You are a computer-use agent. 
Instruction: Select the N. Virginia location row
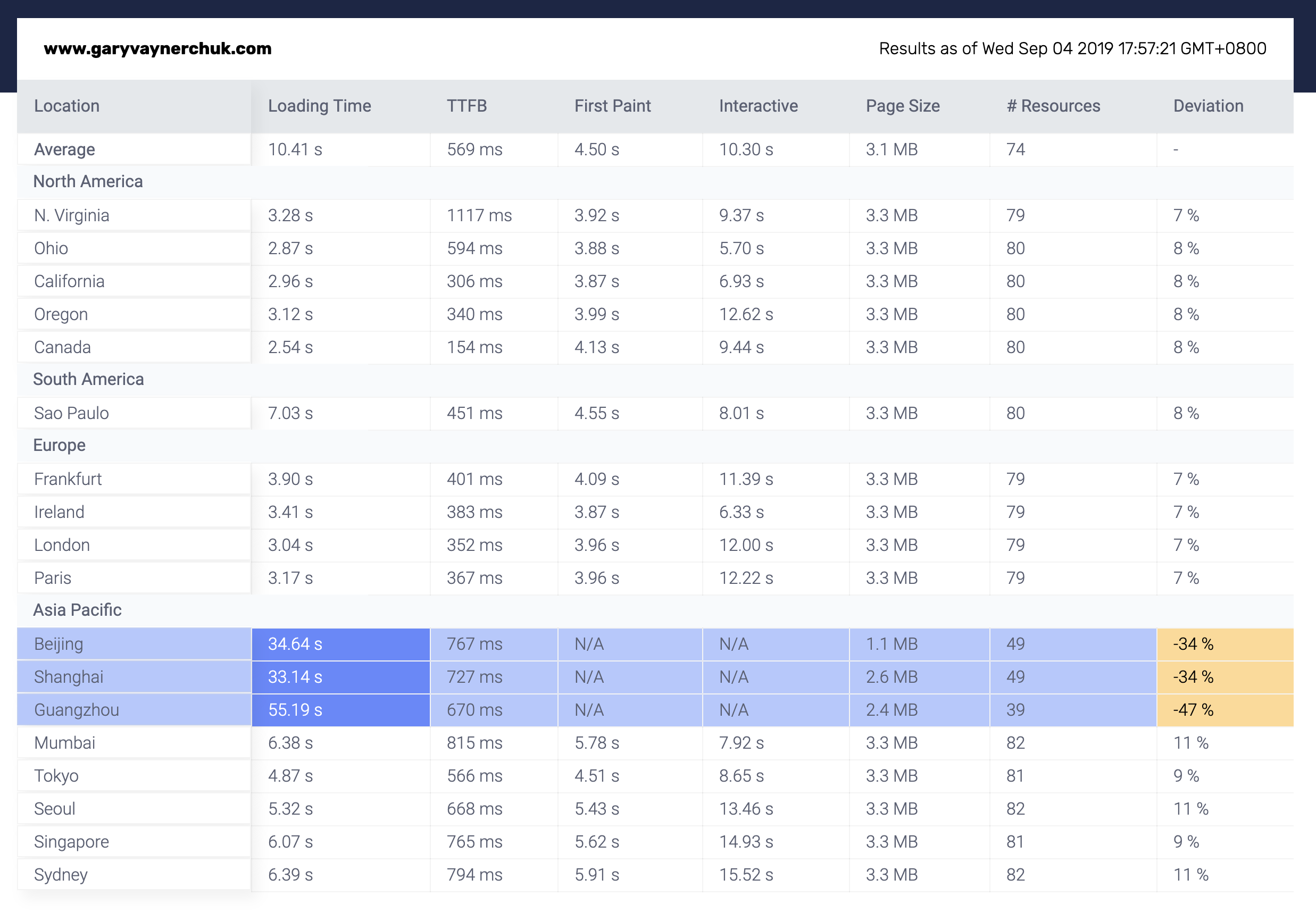tap(72, 215)
